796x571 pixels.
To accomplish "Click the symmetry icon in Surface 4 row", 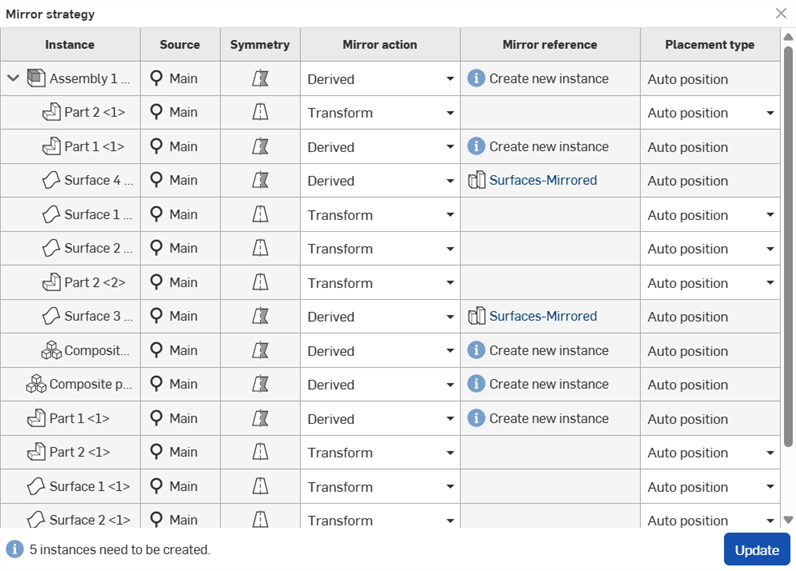I will tap(260, 180).
